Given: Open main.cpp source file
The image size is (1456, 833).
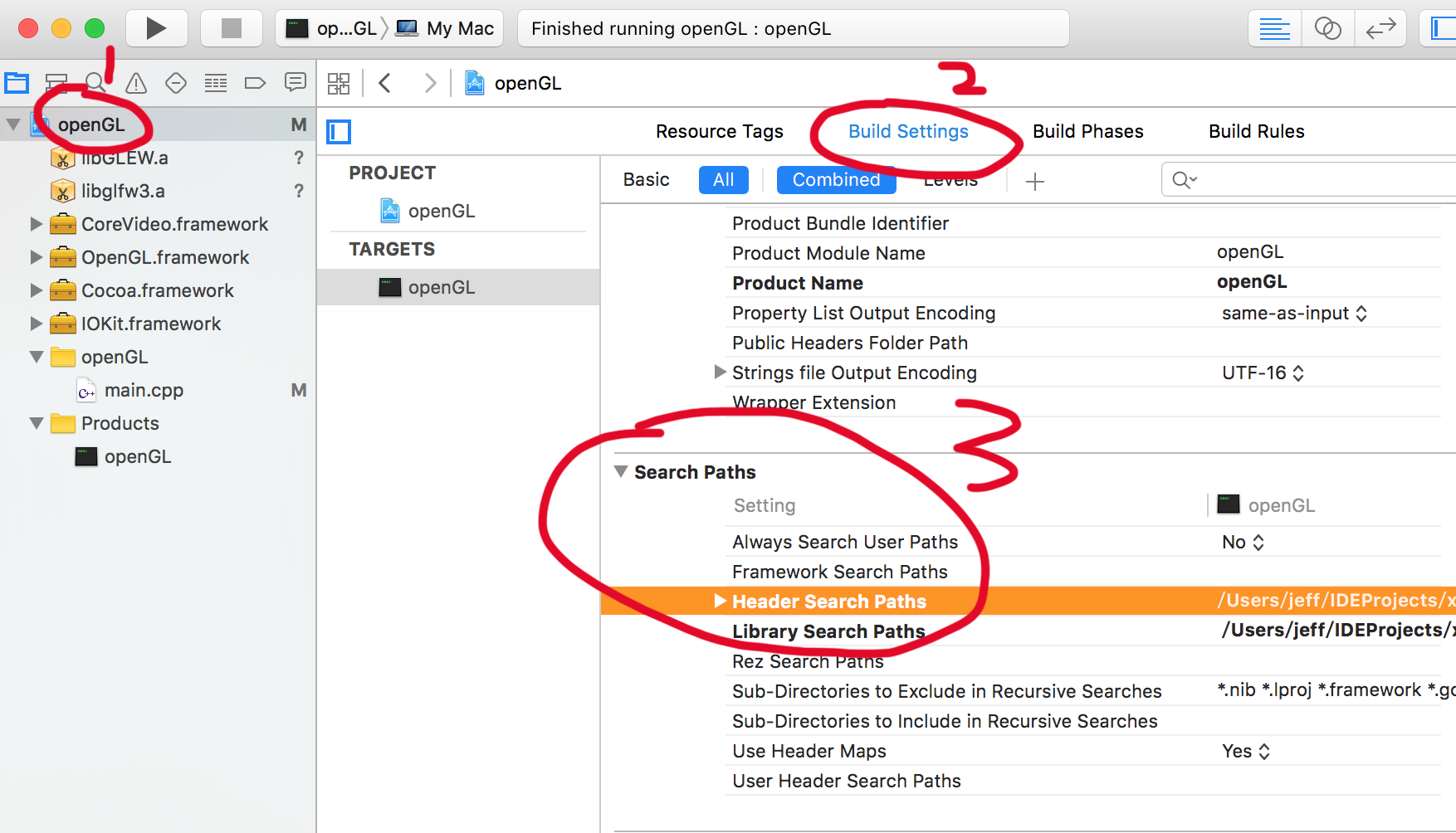Looking at the screenshot, I should [x=158, y=390].
